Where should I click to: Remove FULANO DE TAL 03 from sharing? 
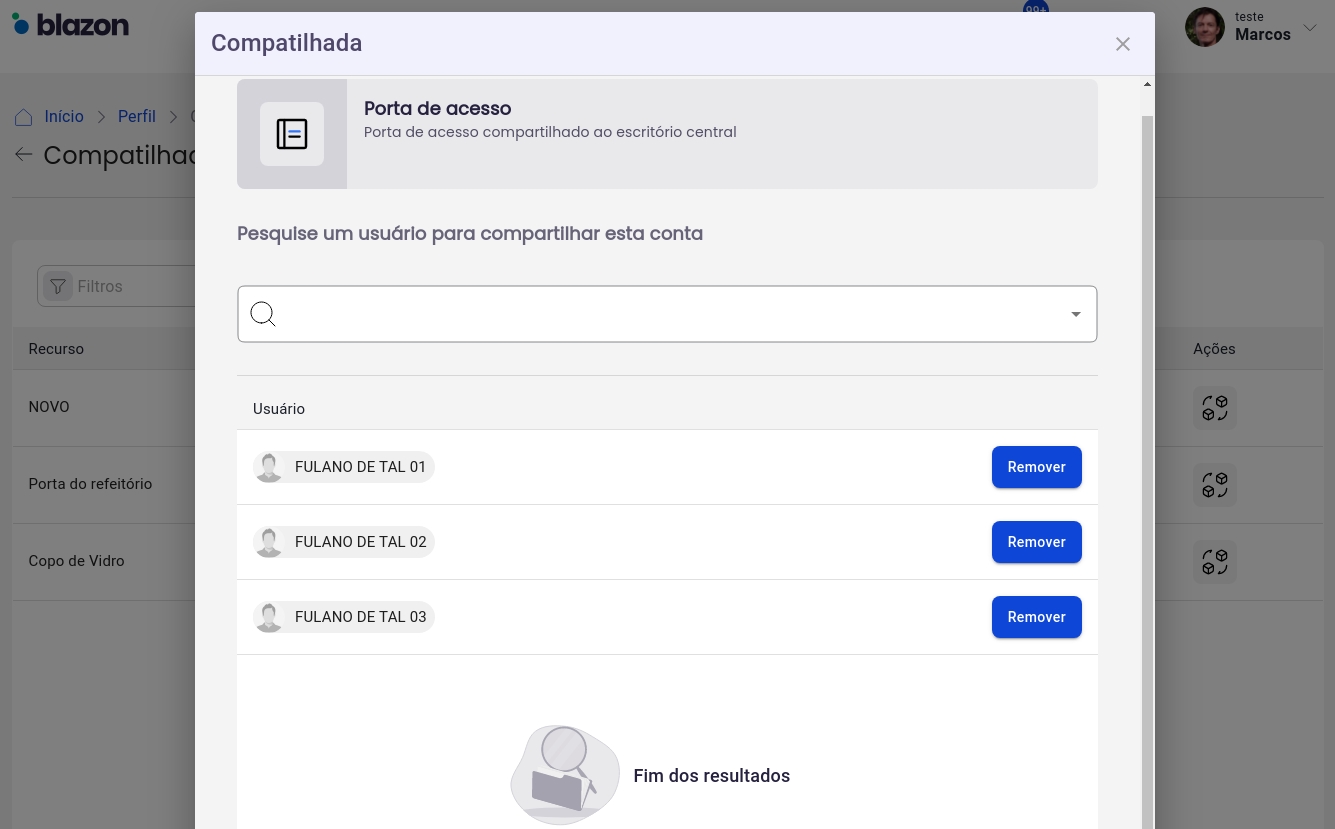click(1036, 617)
